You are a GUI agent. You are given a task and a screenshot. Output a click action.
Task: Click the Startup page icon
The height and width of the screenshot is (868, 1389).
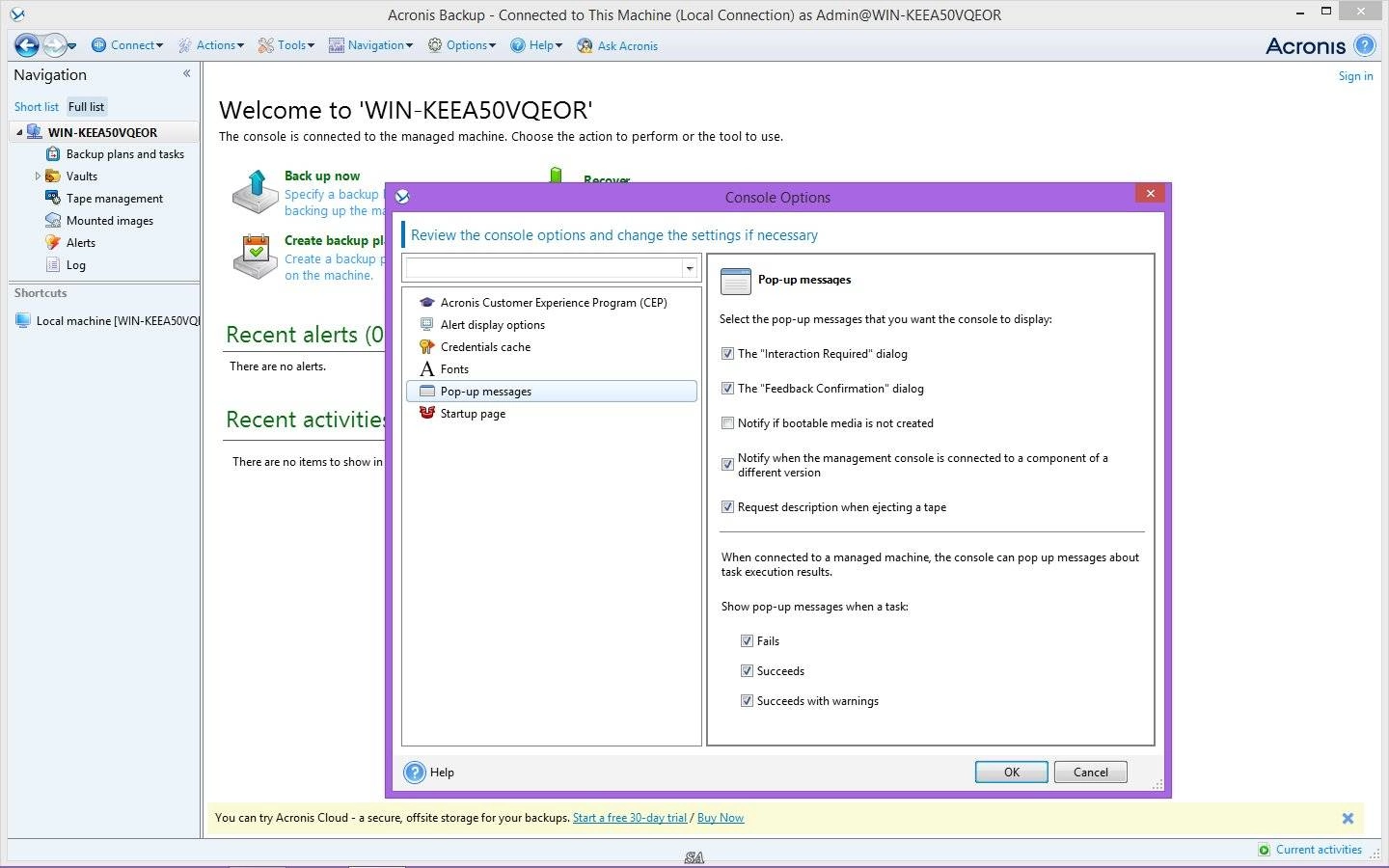click(x=427, y=414)
